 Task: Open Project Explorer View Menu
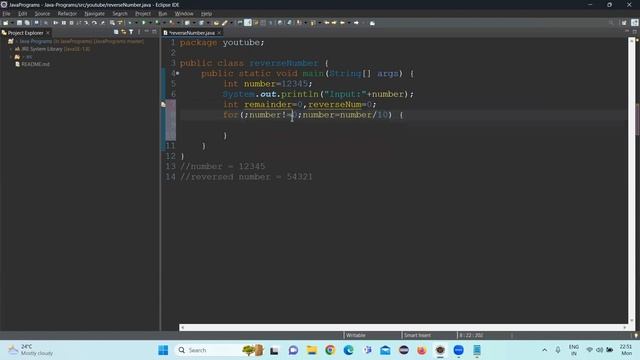pos(139,32)
